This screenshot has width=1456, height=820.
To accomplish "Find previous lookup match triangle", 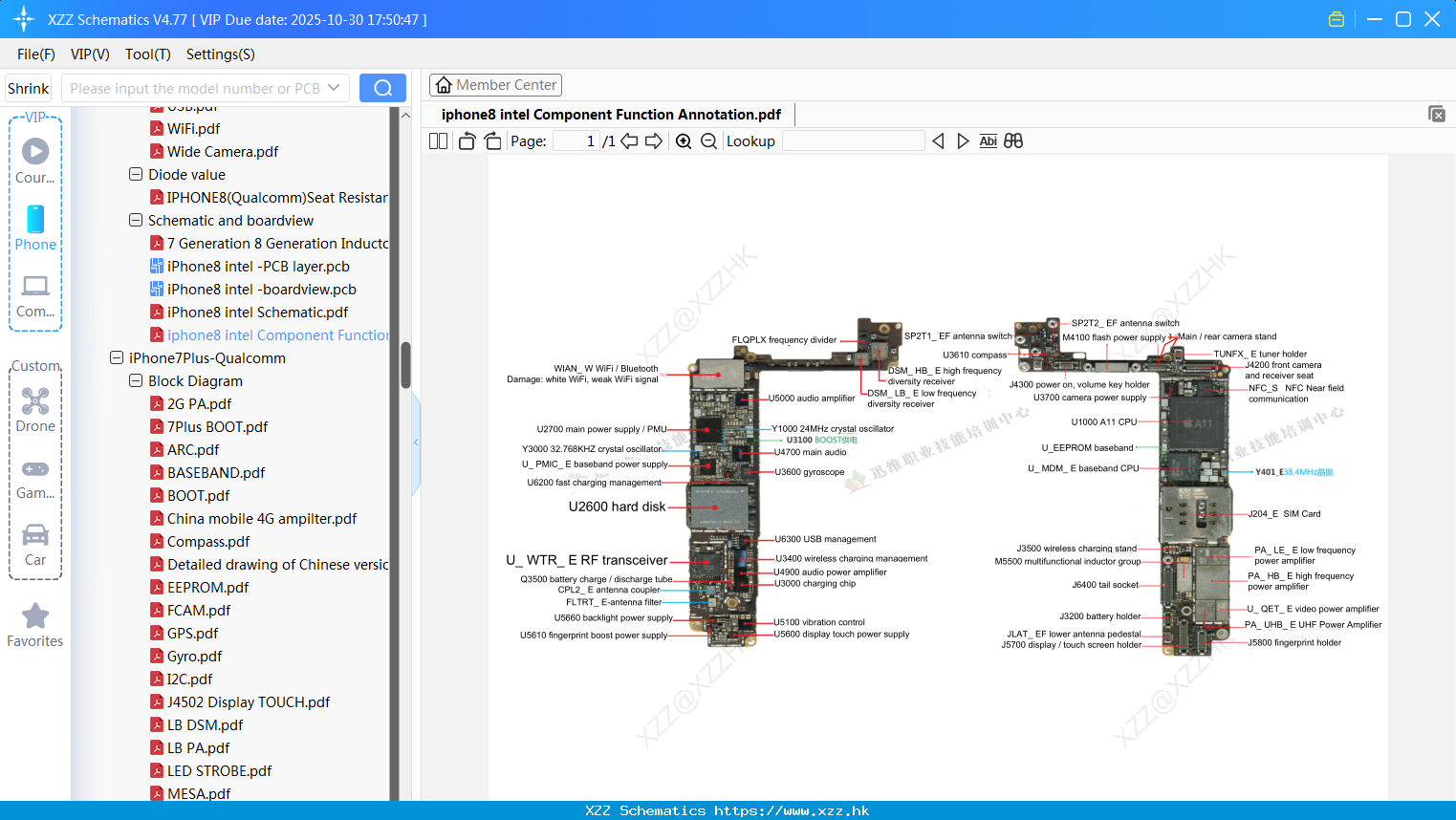I will [x=938, y=141].
